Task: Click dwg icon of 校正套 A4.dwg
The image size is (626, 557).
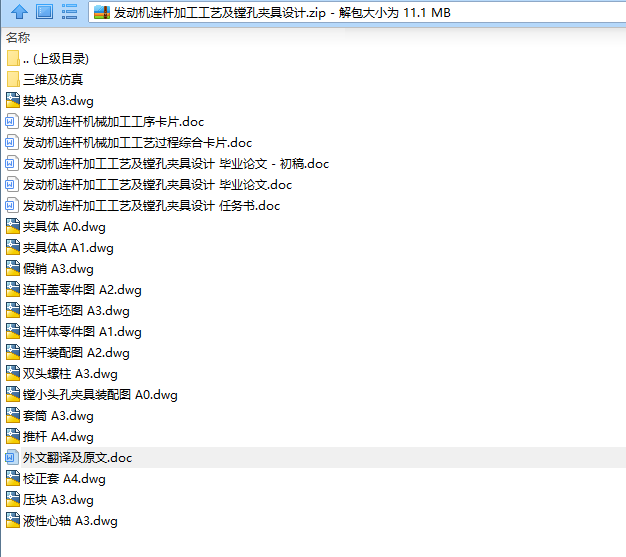Action: coord(13,479)
